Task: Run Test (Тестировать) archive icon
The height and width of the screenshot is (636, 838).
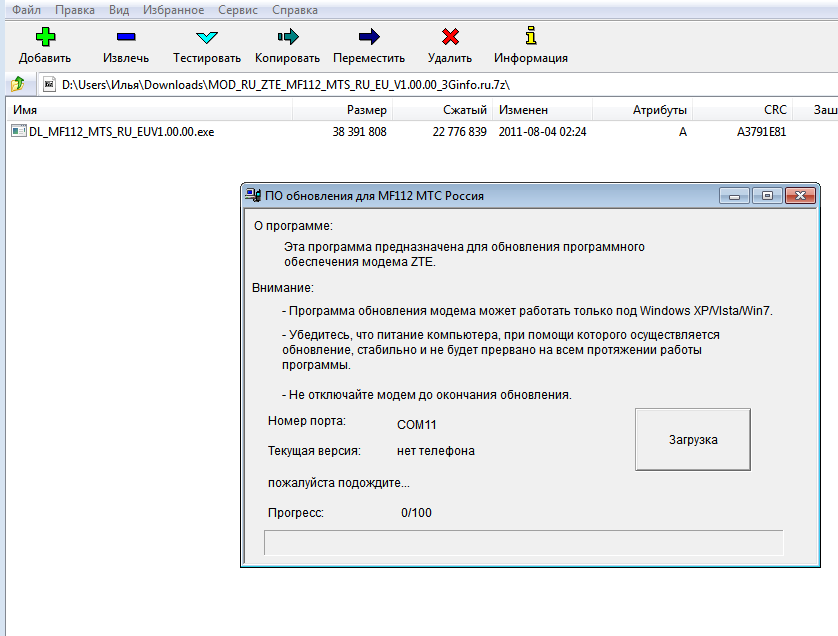Action: pos(207,37)
